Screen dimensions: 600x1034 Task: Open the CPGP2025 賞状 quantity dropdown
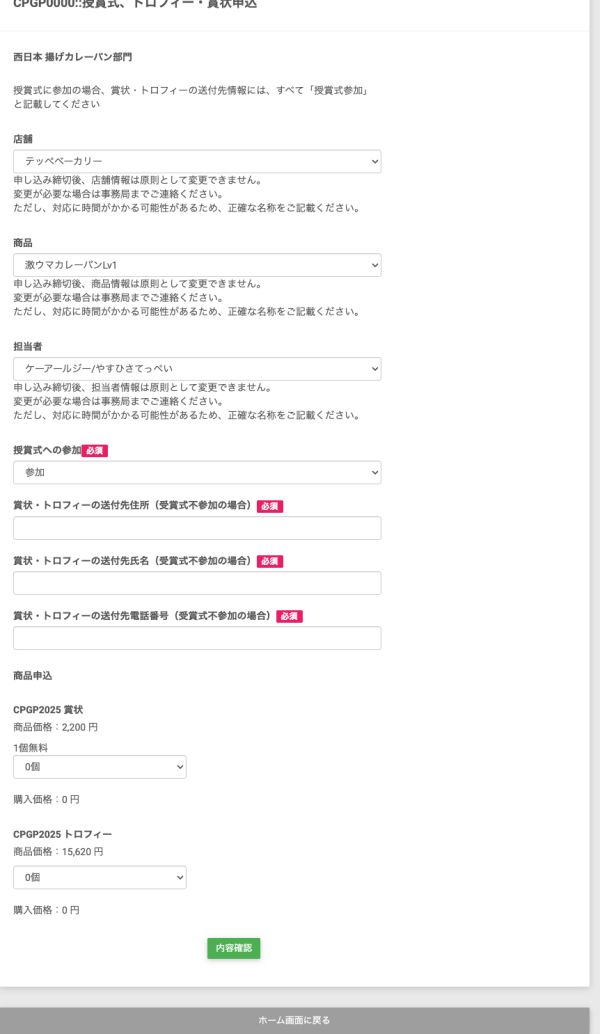(100, 767)
